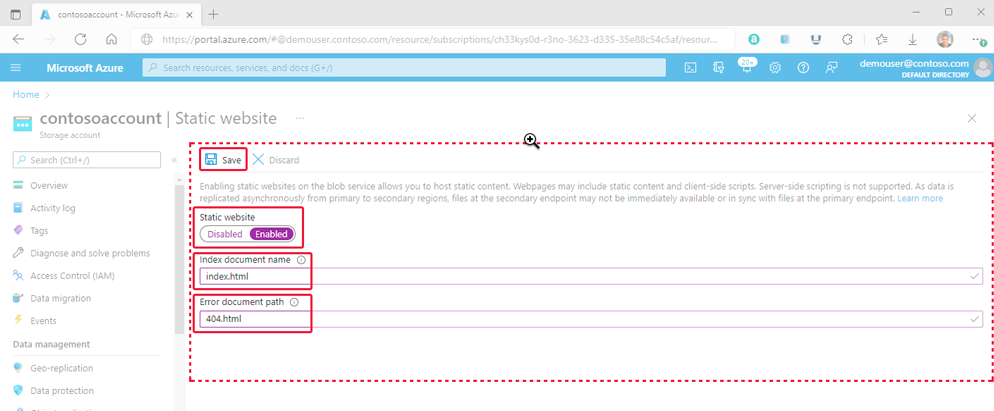
Task: Open browser favorites star icon
Action: click(881, 39)
